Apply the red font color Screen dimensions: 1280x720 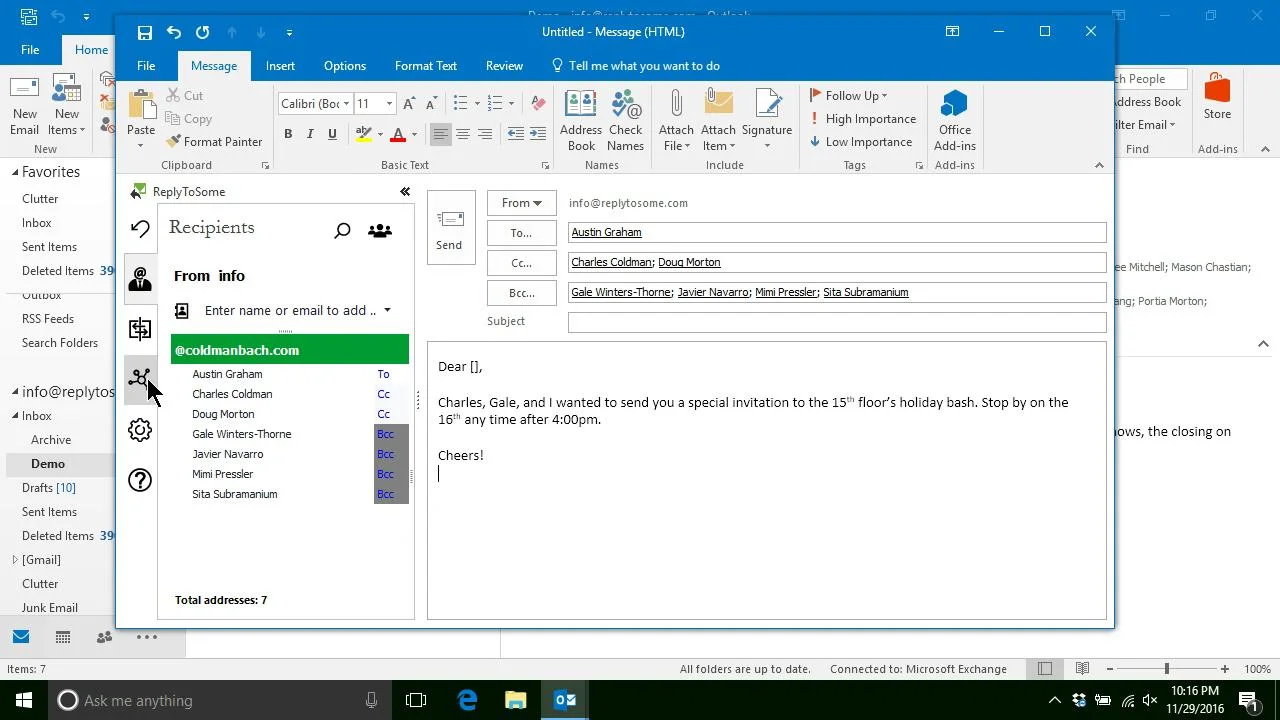[x=398, y=134]
